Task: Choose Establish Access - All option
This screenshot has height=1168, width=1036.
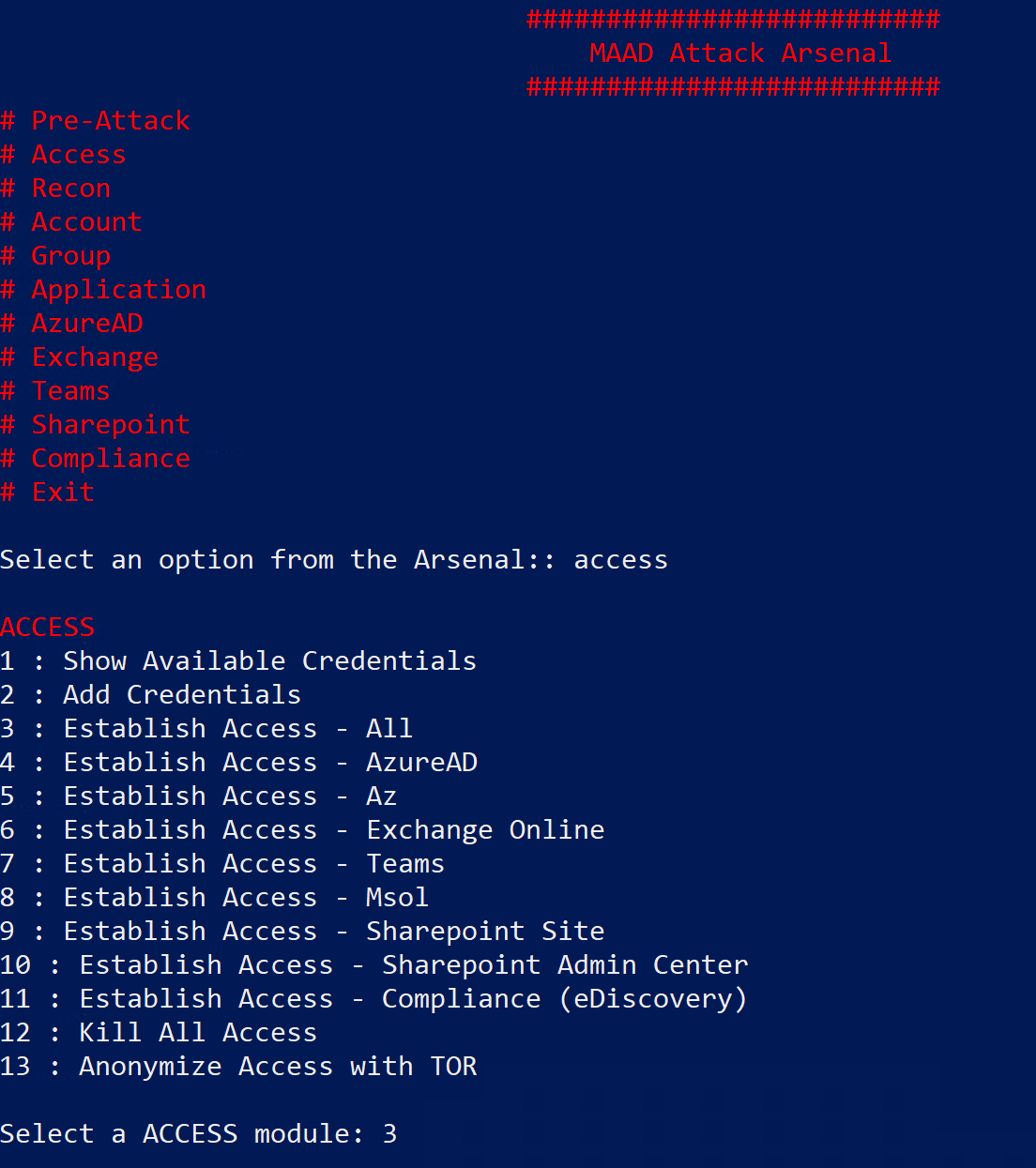Action: [x=236, y=729]
